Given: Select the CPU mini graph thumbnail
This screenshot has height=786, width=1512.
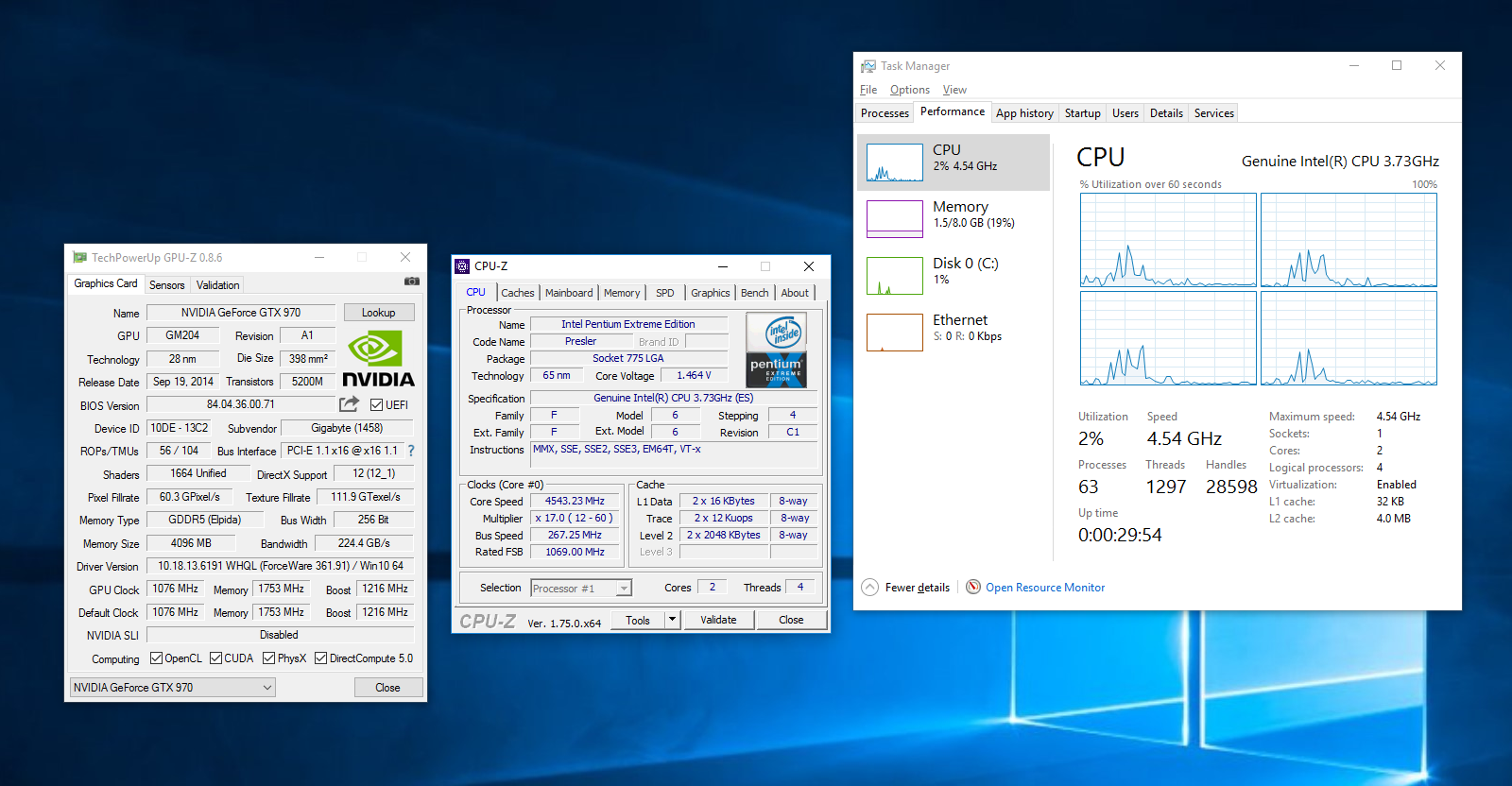Looking at the screenshot, I should pyautogui.click(x=895, y=162).
